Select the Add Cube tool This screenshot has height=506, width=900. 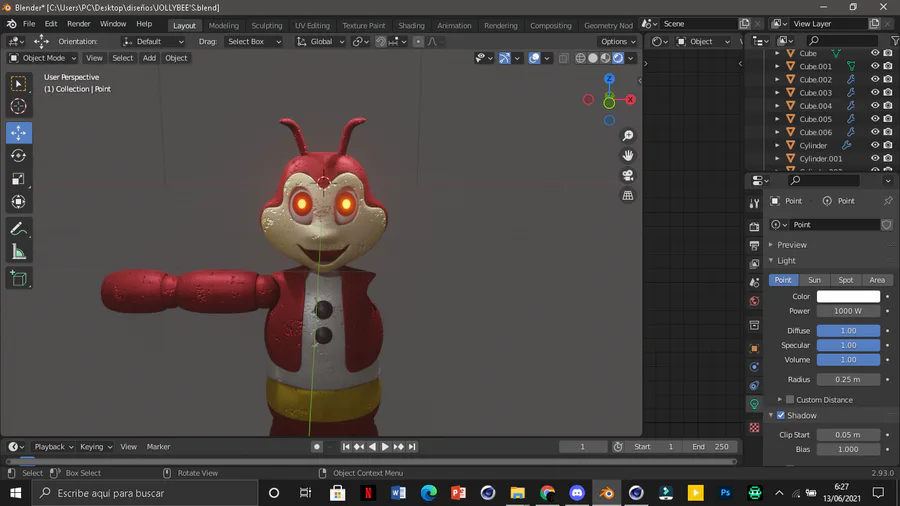pyautogui.click(x=18, y=279)
